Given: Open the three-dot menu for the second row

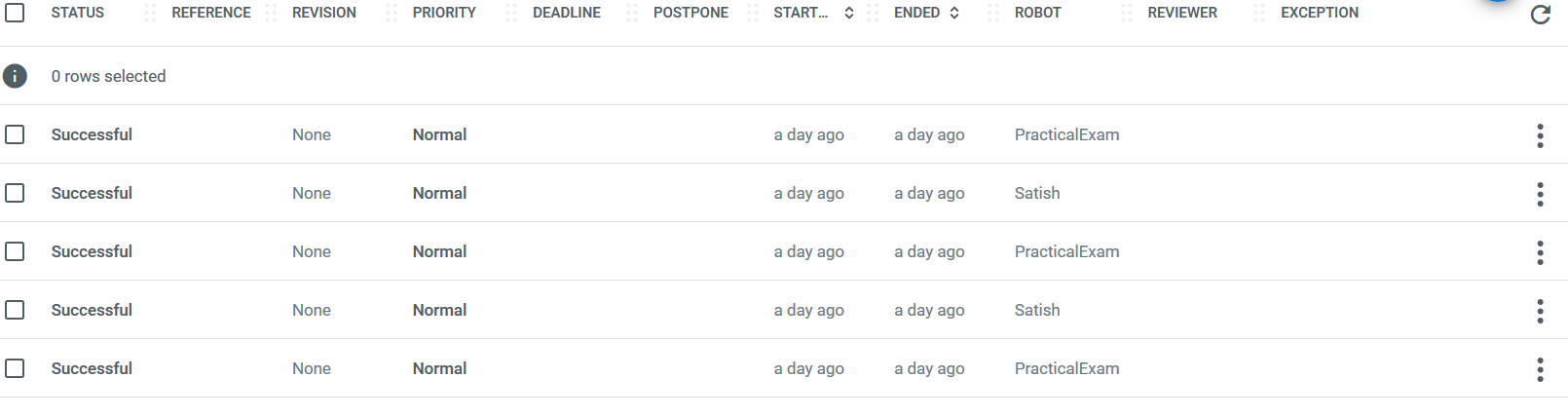Looking at the screenshot, I should [x=1540, y=194].
